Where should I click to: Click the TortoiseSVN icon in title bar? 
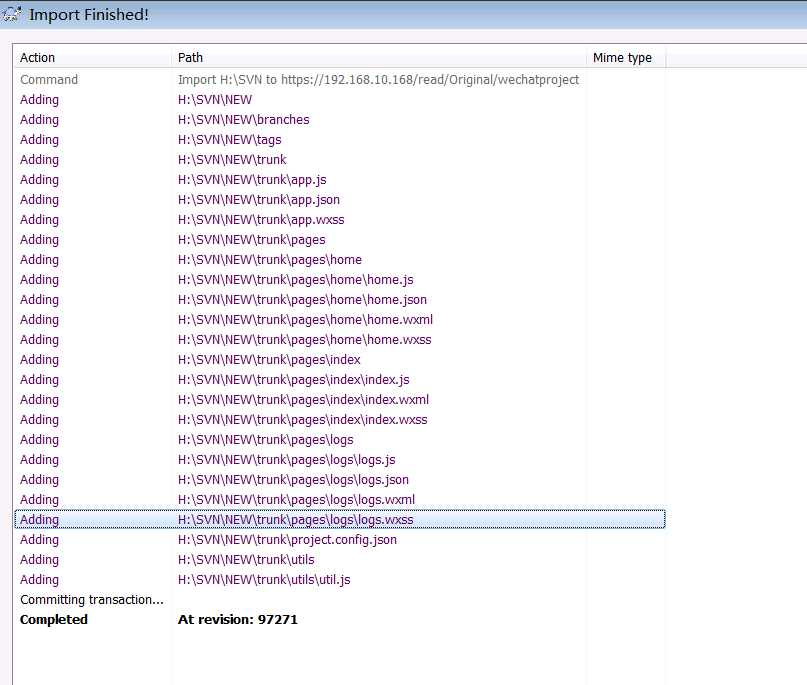[x=11, y=14]
